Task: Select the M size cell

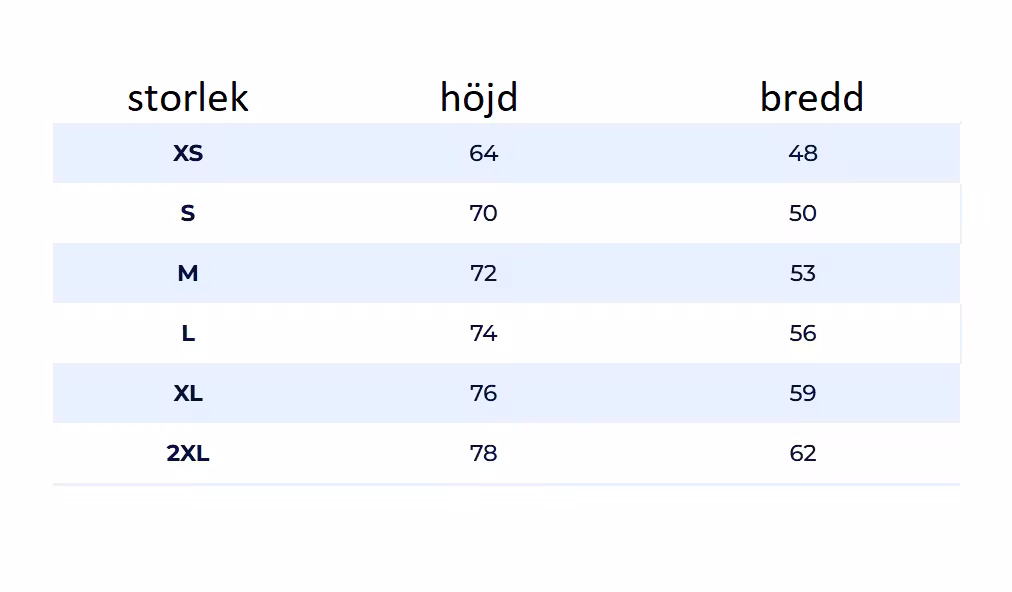Action: coord(188,273)
